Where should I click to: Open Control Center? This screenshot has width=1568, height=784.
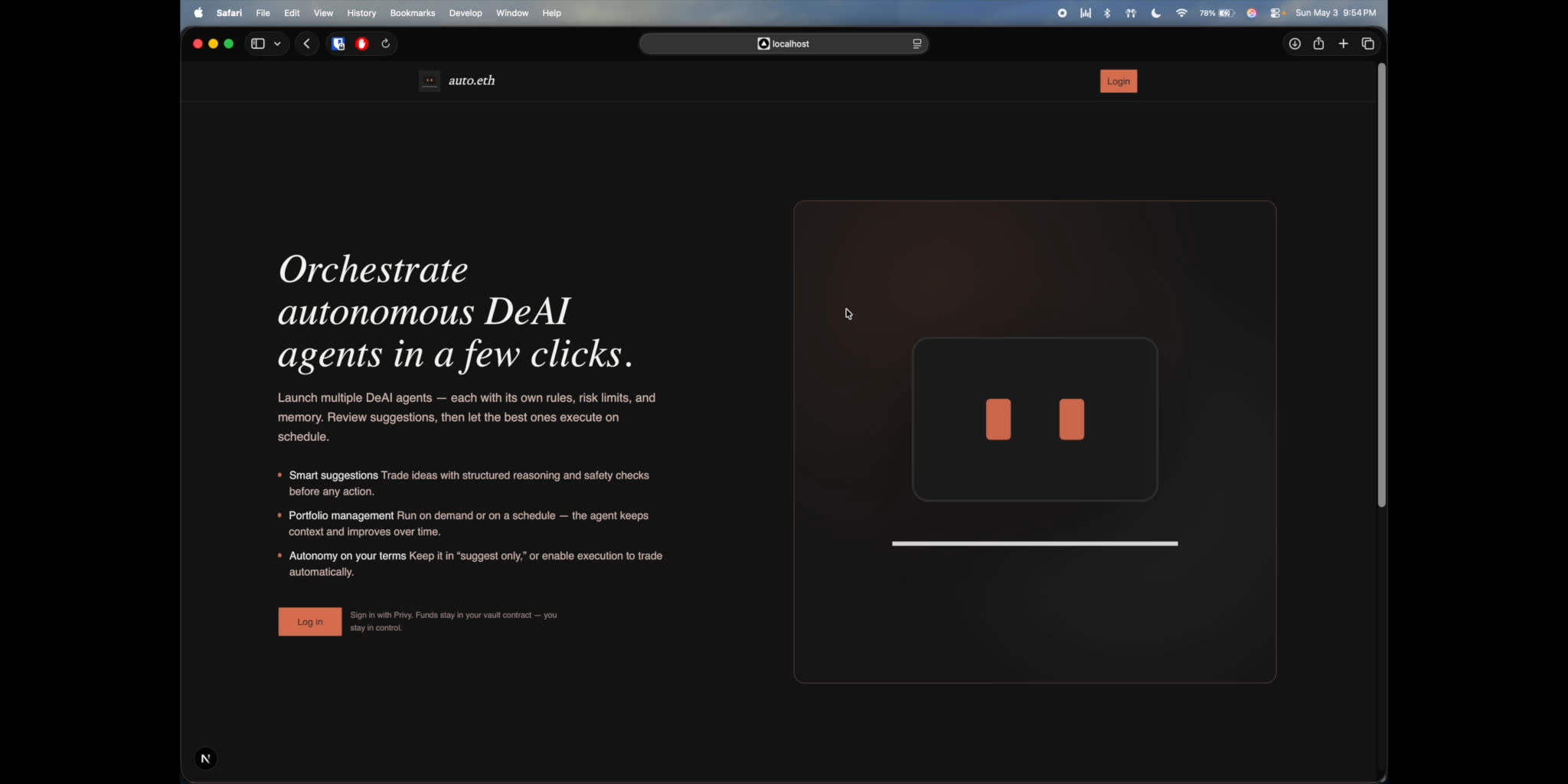[1276, 13]
